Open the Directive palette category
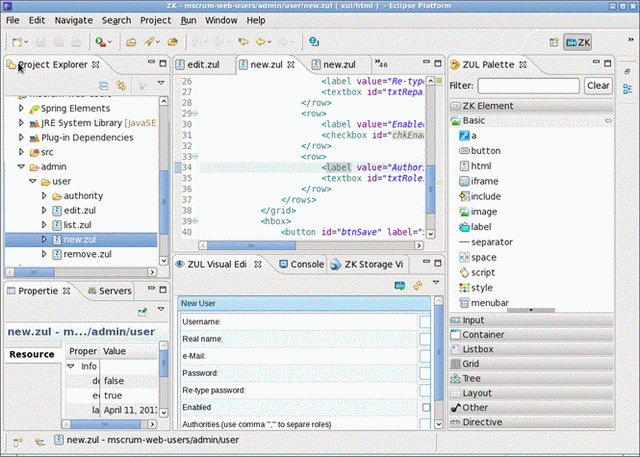 coord(531,422)
